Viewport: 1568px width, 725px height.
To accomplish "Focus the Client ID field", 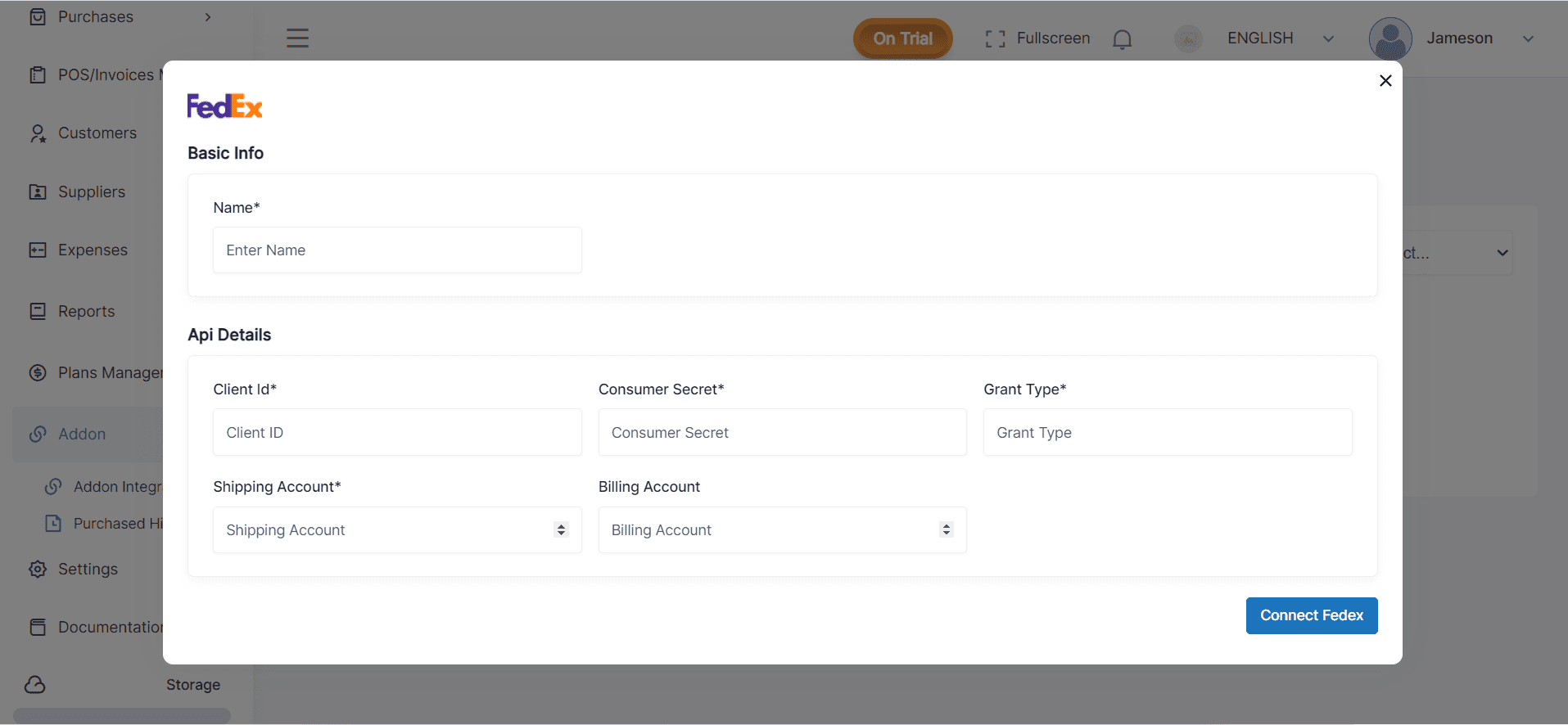I will [397, 432].
